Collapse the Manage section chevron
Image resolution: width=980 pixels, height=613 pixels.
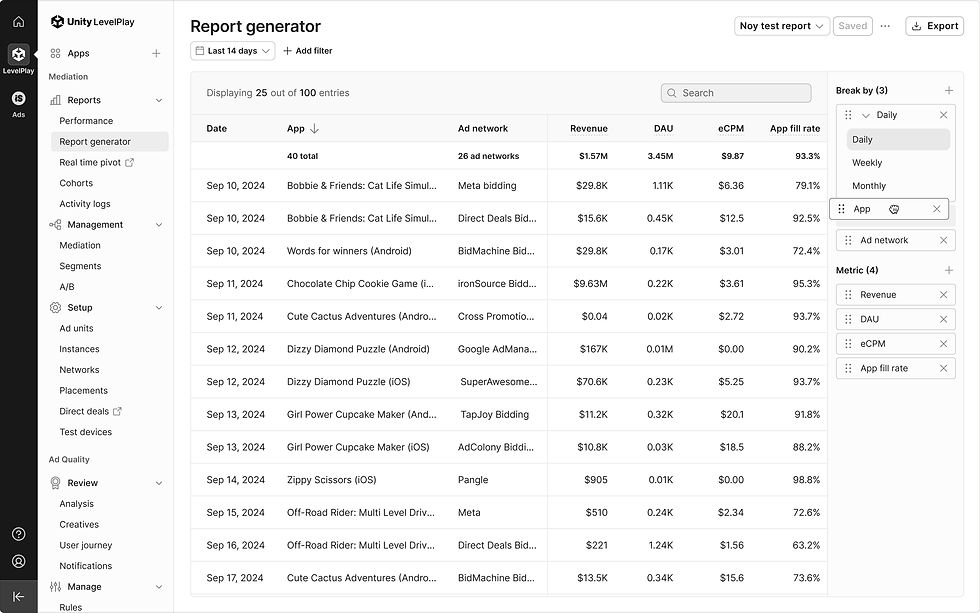click(159, 587)
